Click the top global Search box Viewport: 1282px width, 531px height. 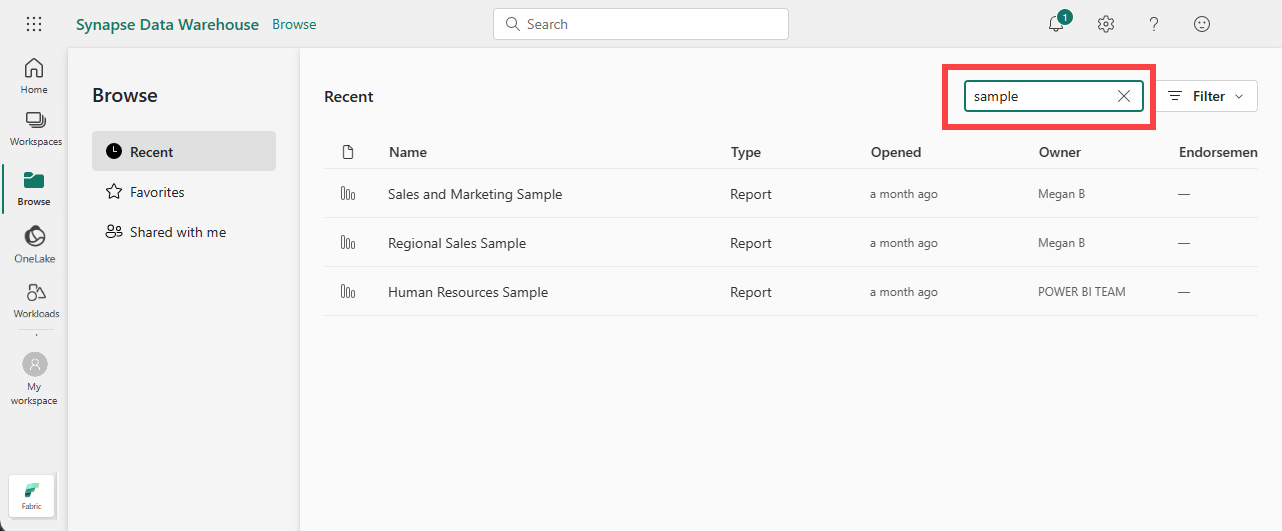pos(641,24)
